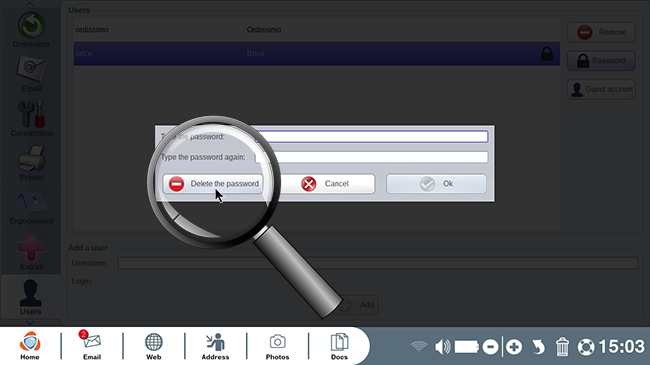Open the Connection settings section
This screenshot has height=365, width=650.
tap(31, 119)
